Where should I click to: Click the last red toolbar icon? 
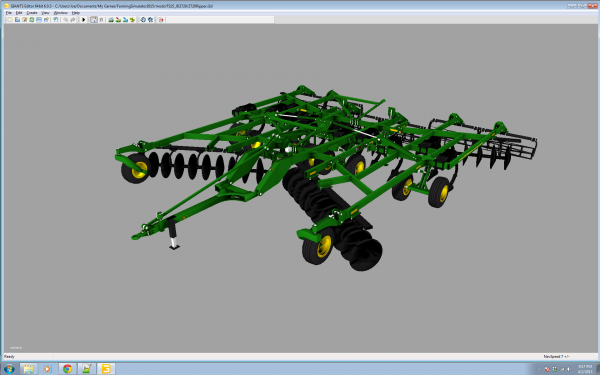[161, 20]
